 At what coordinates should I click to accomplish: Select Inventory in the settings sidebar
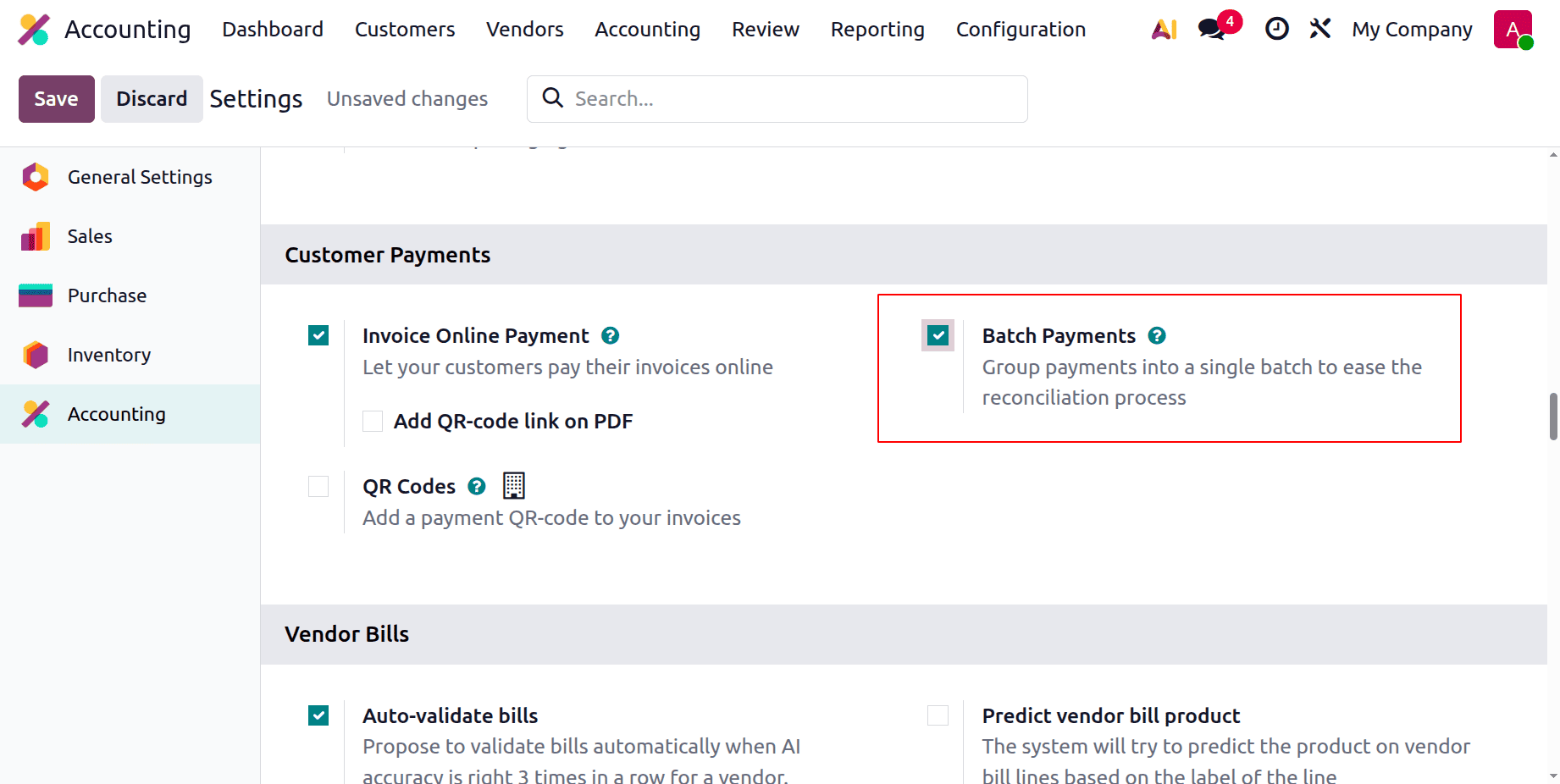(x=130, y=355)
